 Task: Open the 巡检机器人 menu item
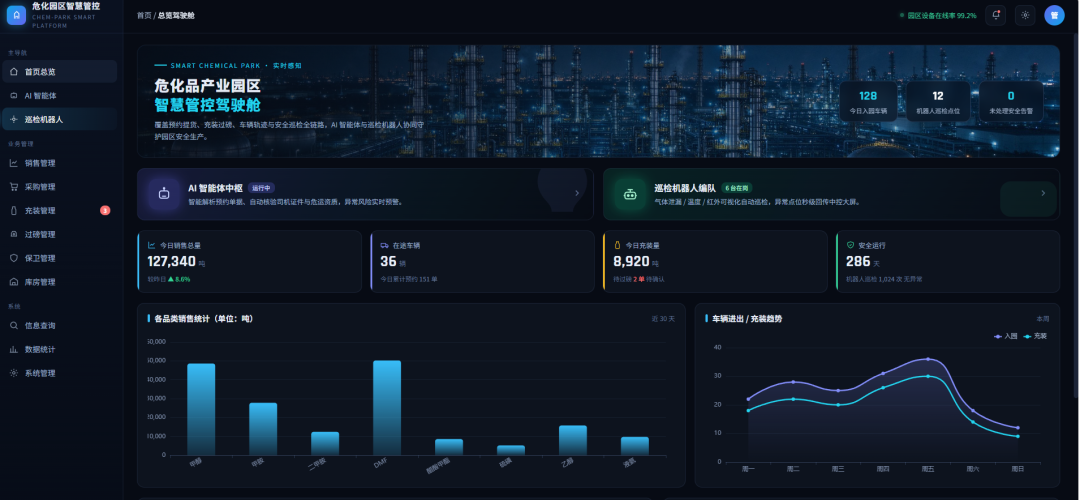click(x=59, y=119)
